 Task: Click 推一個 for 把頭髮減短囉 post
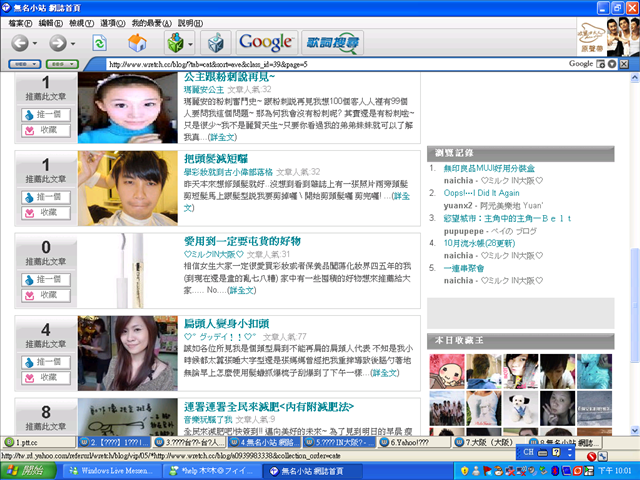[x=46, y=197]
